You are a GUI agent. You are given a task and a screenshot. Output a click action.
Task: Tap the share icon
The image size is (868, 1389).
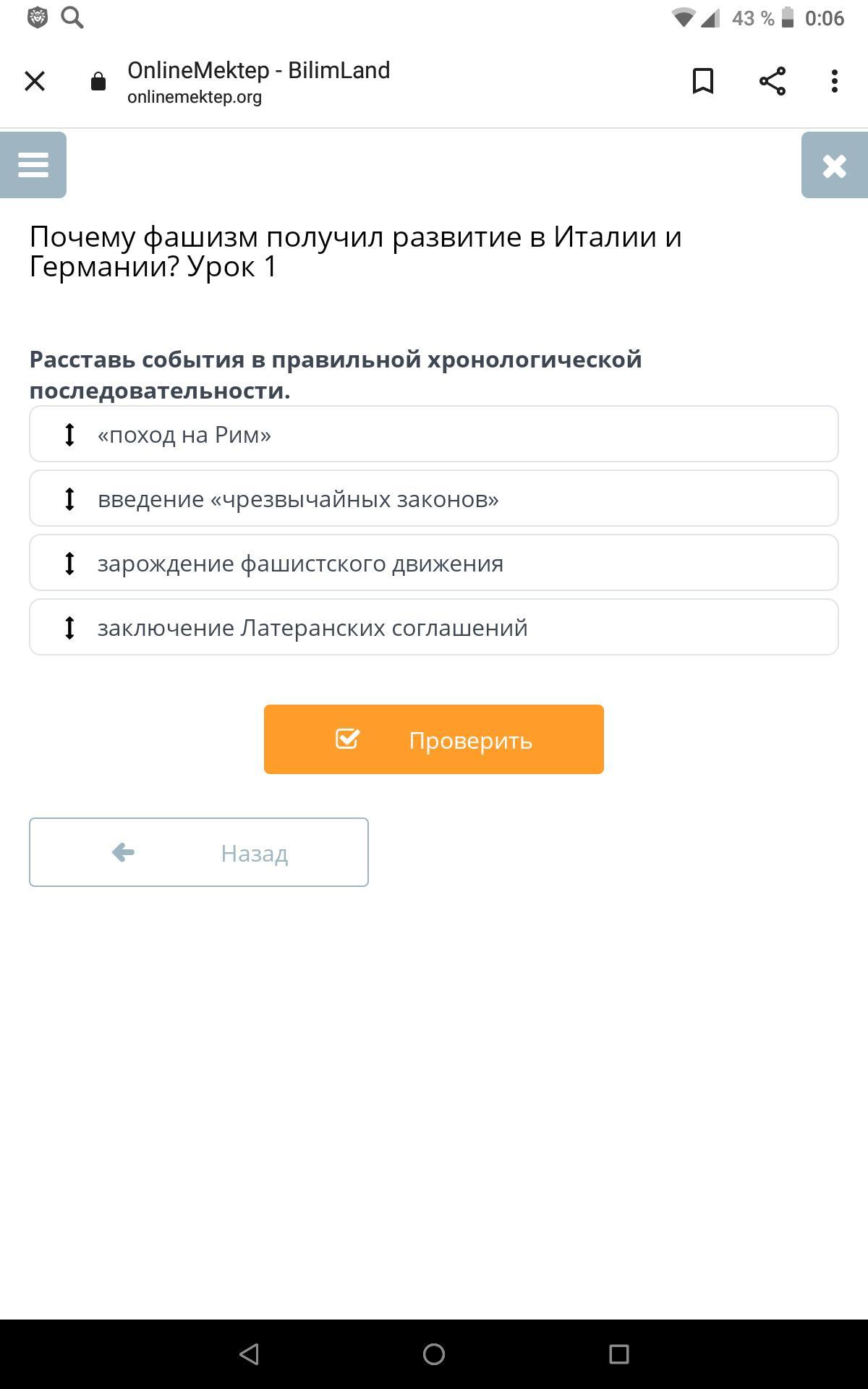click(773, 81)
